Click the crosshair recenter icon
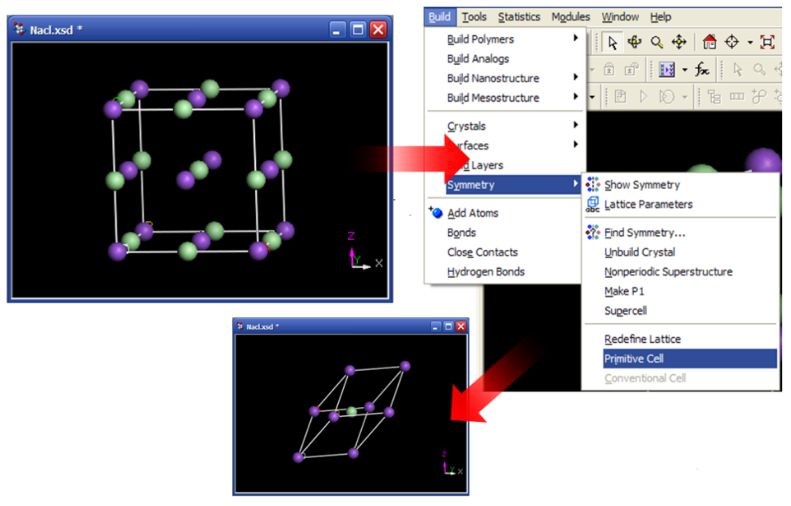The height and width of the screenshot is (506, 791). pyautogui.click(x=734, y=42)
